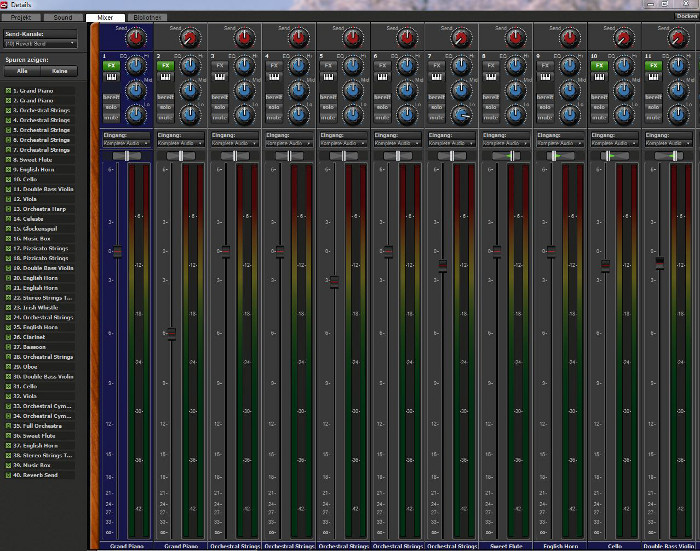Open Eingang dropdown on channel 5
Viewport: 700px width, 551px height.
[343, 143]
